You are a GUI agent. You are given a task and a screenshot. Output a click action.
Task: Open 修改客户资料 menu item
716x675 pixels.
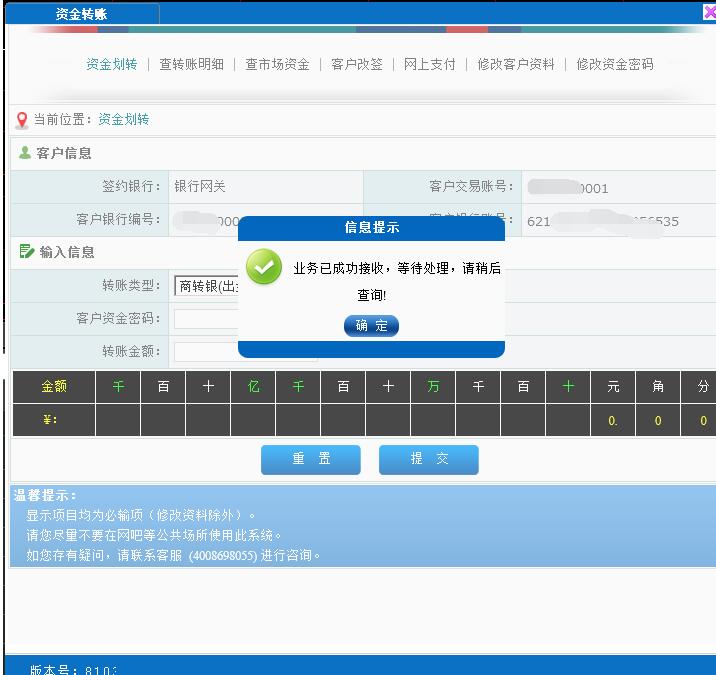[x=516, y=64]
